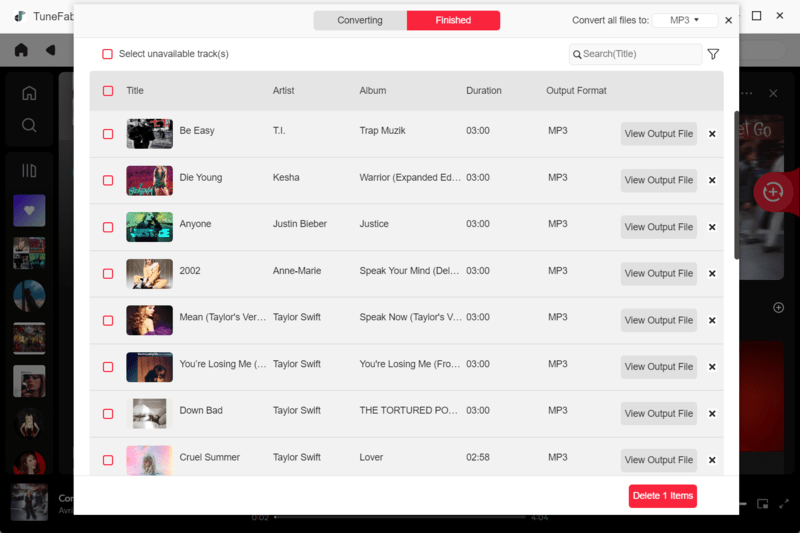800x533 pixels.
Task: Click the small plus circle icon at right
Action: point(779,308)
